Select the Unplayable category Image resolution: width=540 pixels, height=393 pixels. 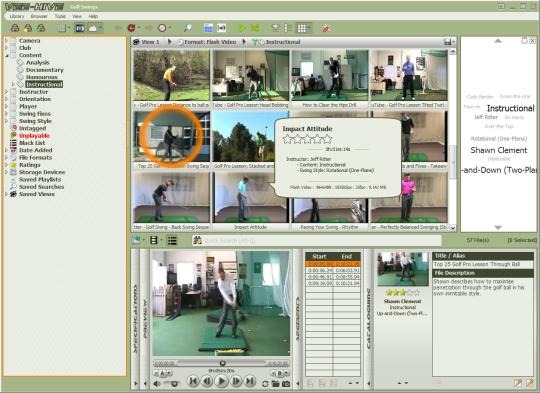point(34,135)
